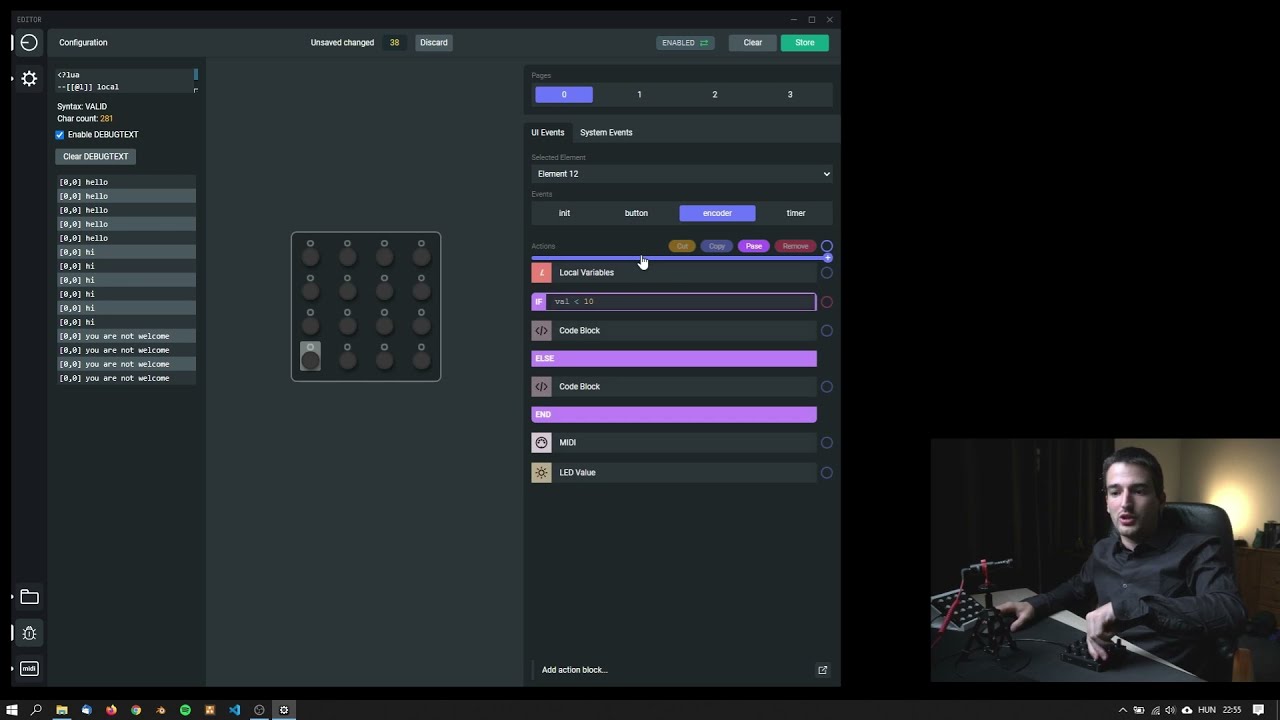Switch to page 3
Image resolution: width=1280 pixels, height=720 pixels.
click(x=790, y=94)
